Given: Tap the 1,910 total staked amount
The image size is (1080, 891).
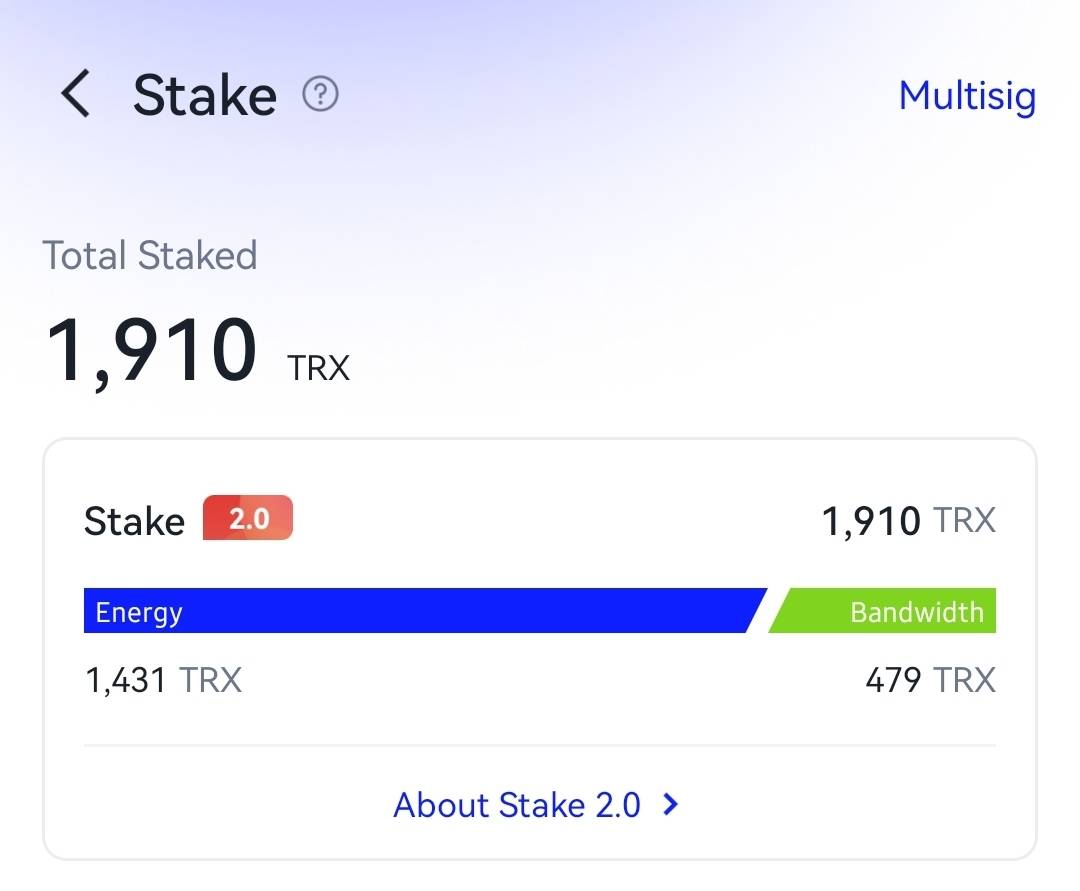Looking at the screenshot, I should (x=152, y=350).
